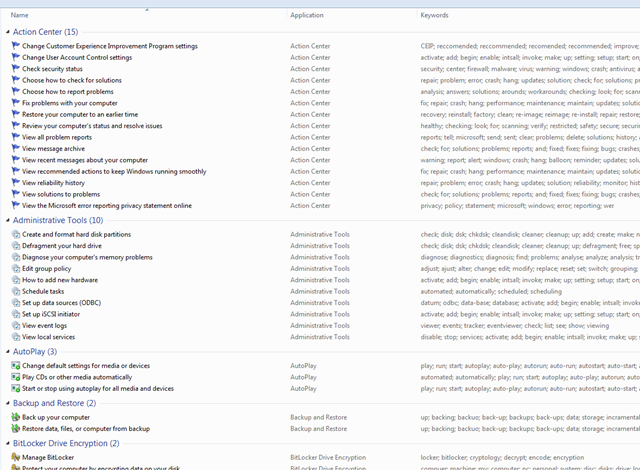Screen dimensions: 640x470
Task: Click AutoPlay icon beside Change default settings for media
Action: click(x=16, y=366)
